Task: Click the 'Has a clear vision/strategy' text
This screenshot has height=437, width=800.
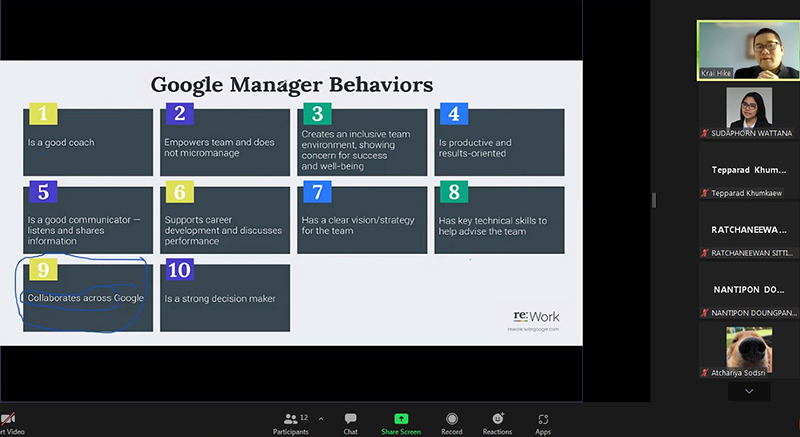Action: pyautogui.click(x=358, y=225)
